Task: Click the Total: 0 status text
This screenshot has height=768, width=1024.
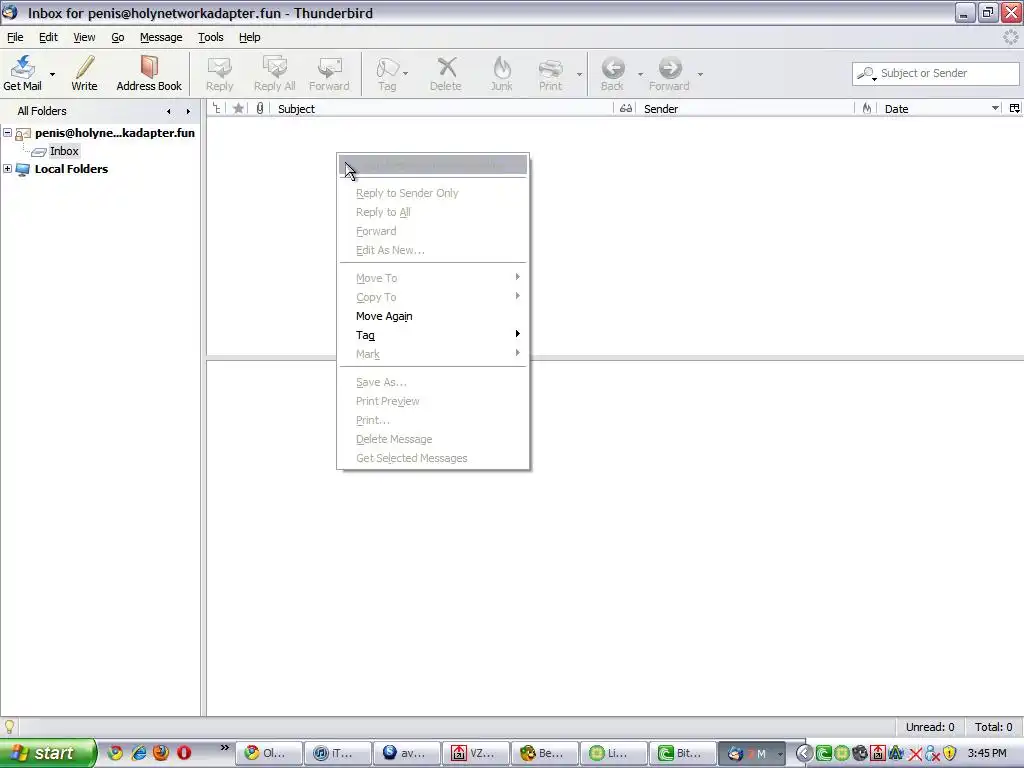Action: 993,727
